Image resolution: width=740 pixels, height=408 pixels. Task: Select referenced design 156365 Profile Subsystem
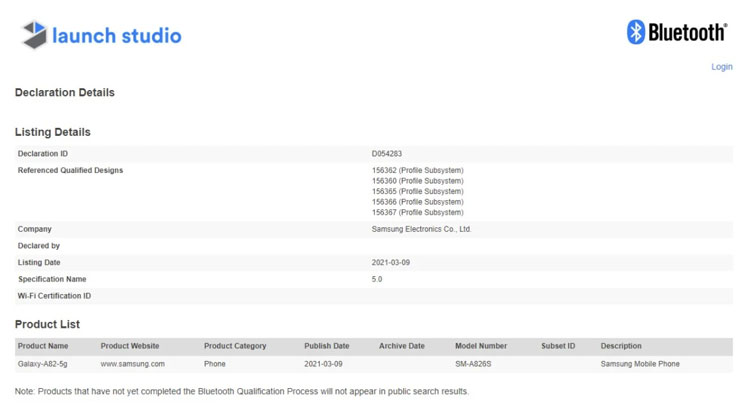(x=417, y=191)
